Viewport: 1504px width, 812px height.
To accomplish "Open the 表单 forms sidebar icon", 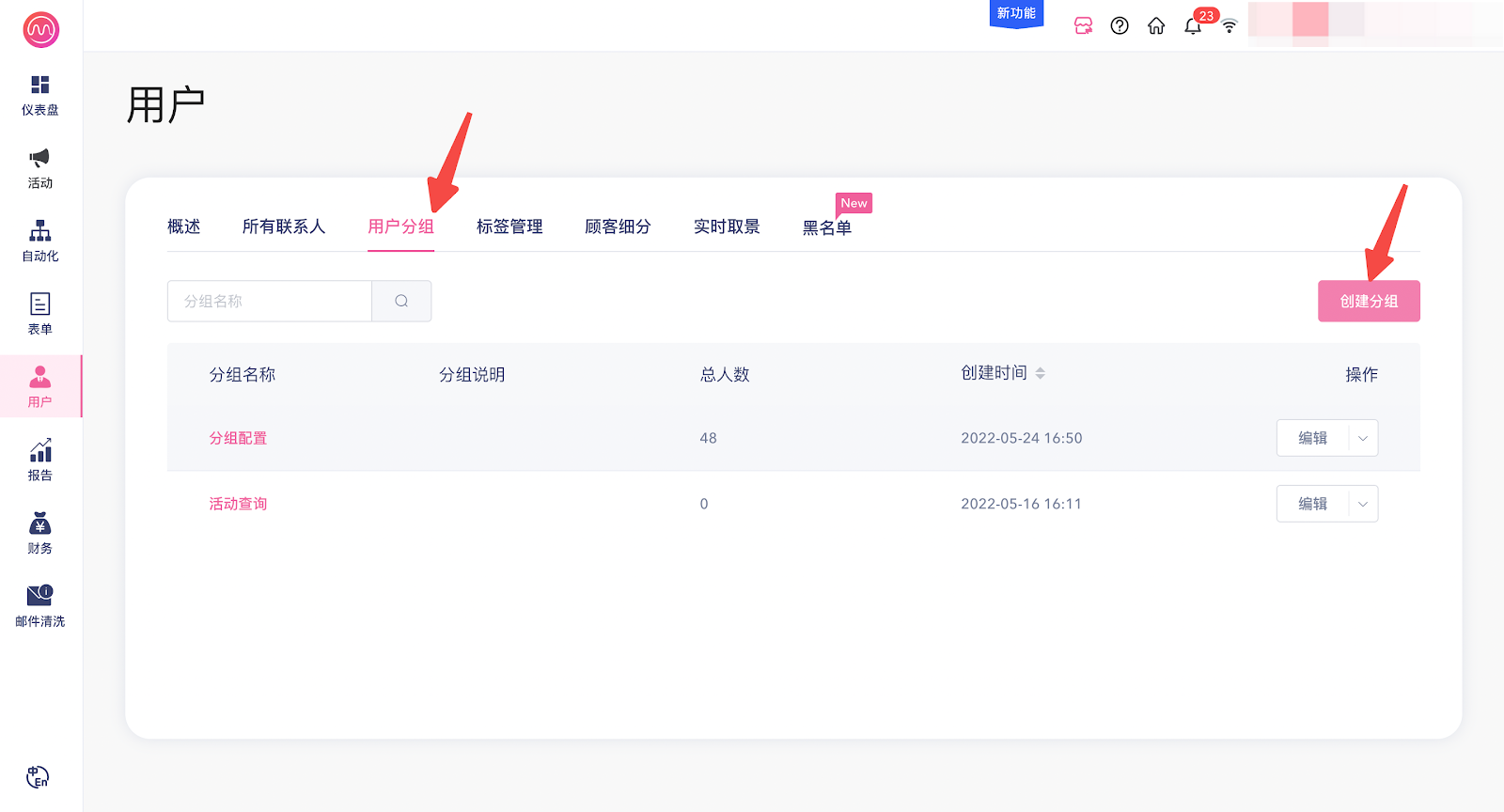I will (x=39, y=314).
